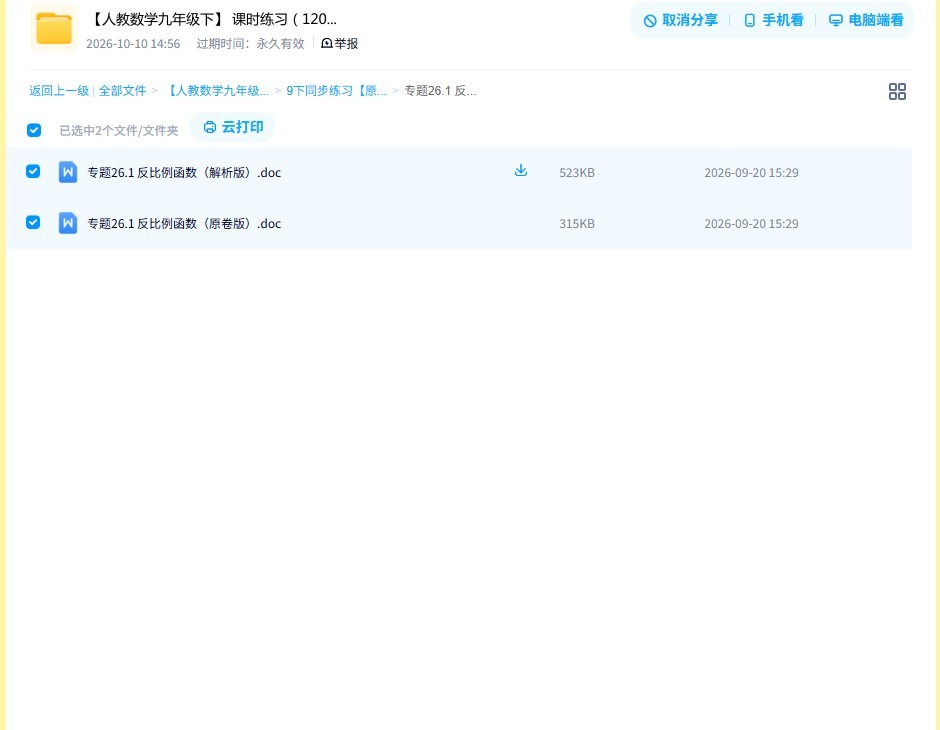Click Word icon of 解析版 document
Image resolution: width=940 pixels, height=730 pixels.
(x=68, y=172)
